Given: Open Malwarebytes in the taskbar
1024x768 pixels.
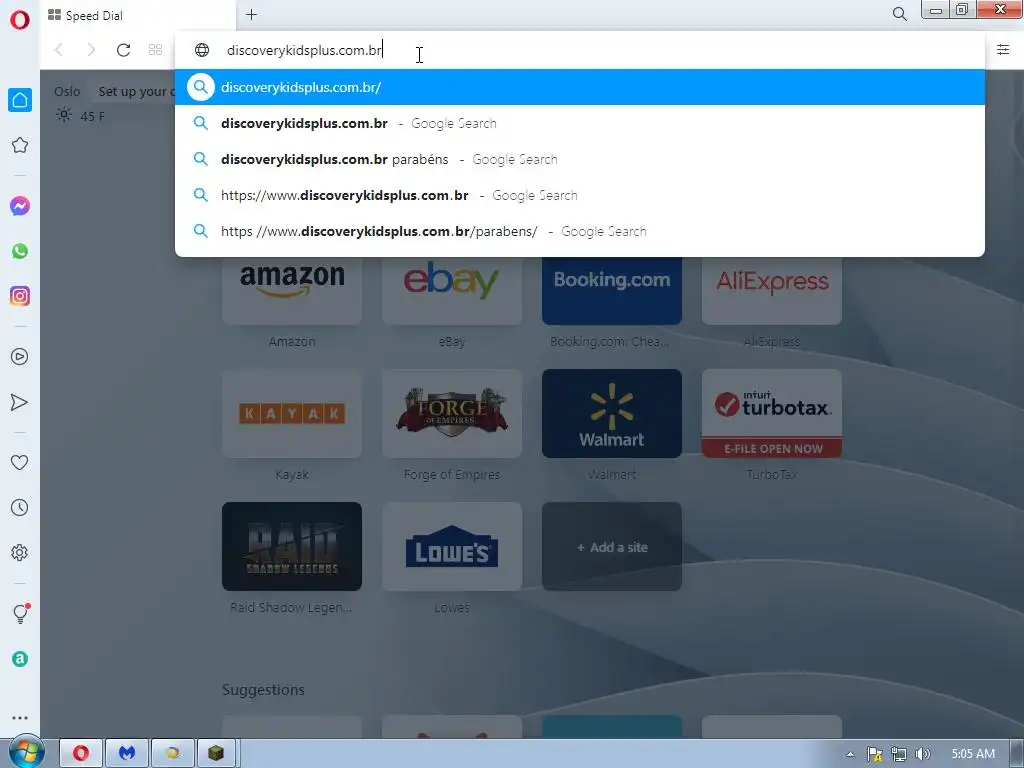Looking at the screenshot, I should click(127, 753).
